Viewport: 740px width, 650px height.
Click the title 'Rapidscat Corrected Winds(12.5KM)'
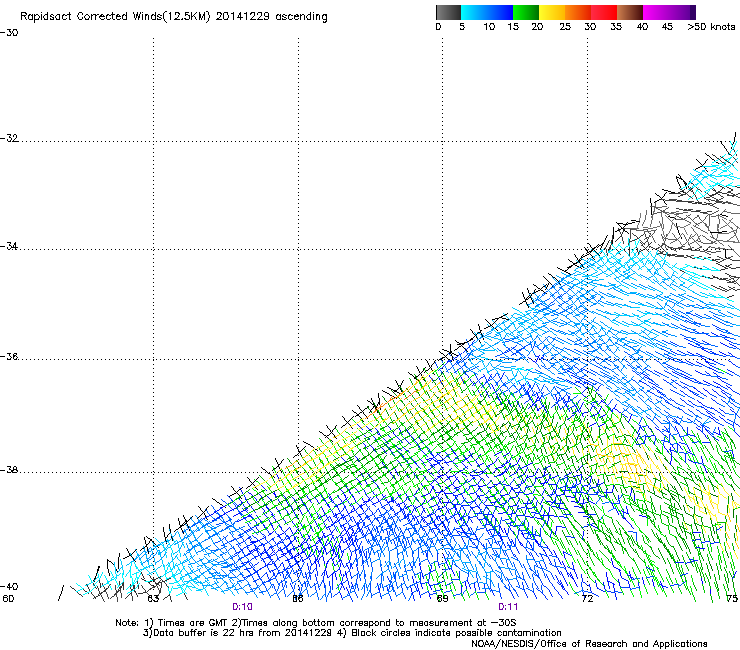pos(115,17)
